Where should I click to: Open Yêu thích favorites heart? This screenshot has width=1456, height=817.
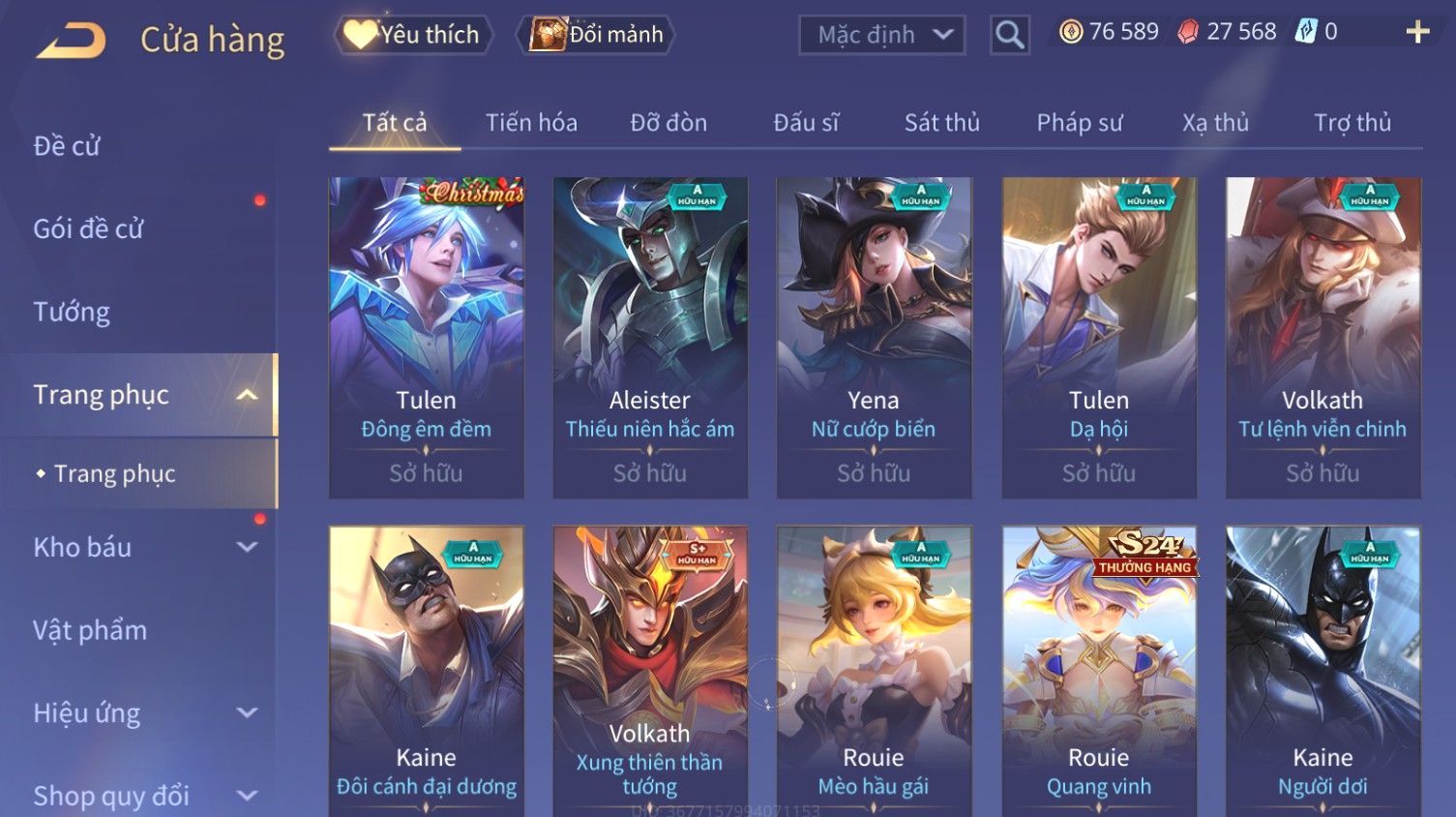[413, 35]
